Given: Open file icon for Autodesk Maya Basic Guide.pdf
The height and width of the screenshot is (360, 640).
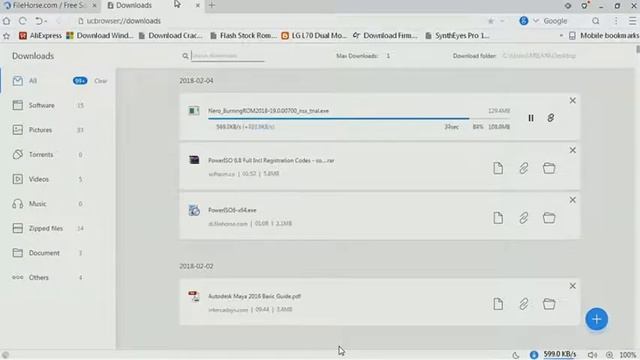Looking at the screenshot, I should pyautogui.click(x=498, y=304).
